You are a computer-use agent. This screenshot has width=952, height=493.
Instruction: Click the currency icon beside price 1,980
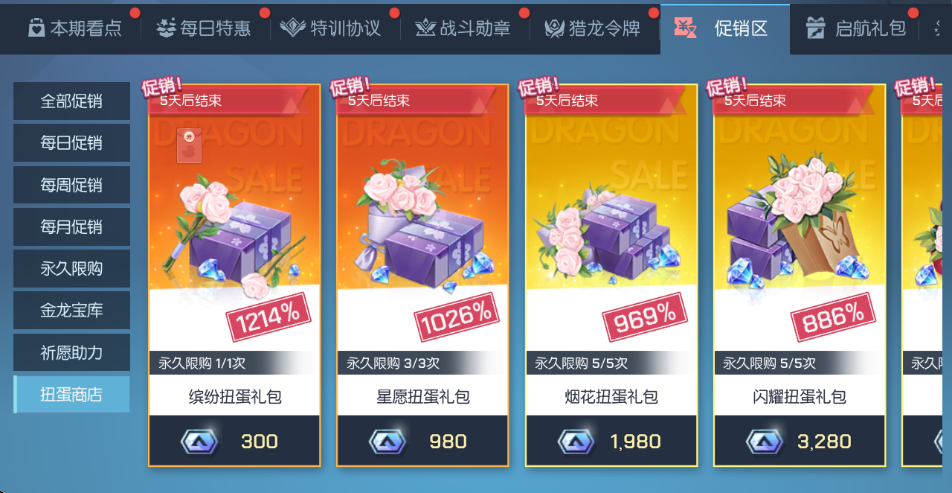[x=576, y=441]
